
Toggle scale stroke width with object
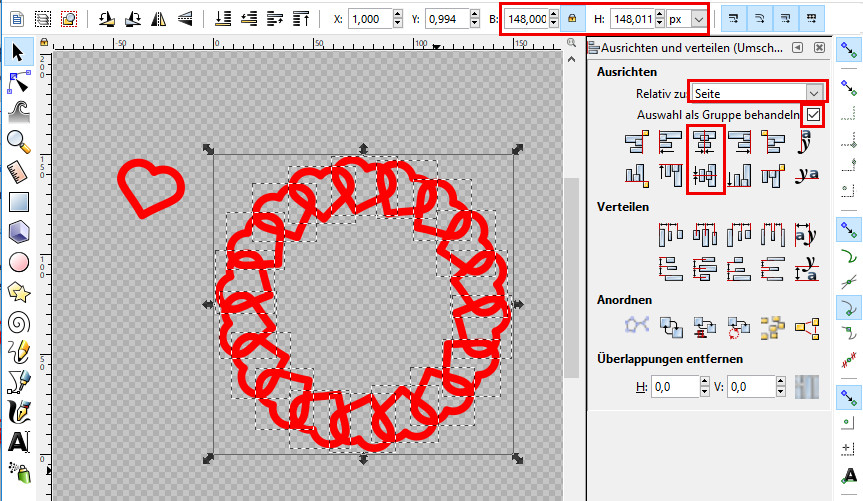click(735, 19)
